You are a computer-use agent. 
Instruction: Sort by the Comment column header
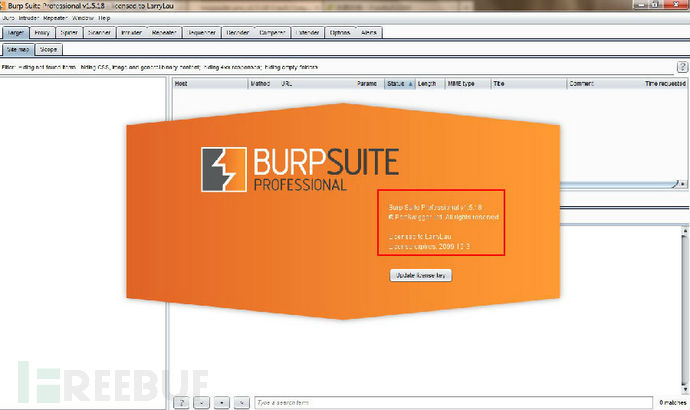(x=604, y=84)
